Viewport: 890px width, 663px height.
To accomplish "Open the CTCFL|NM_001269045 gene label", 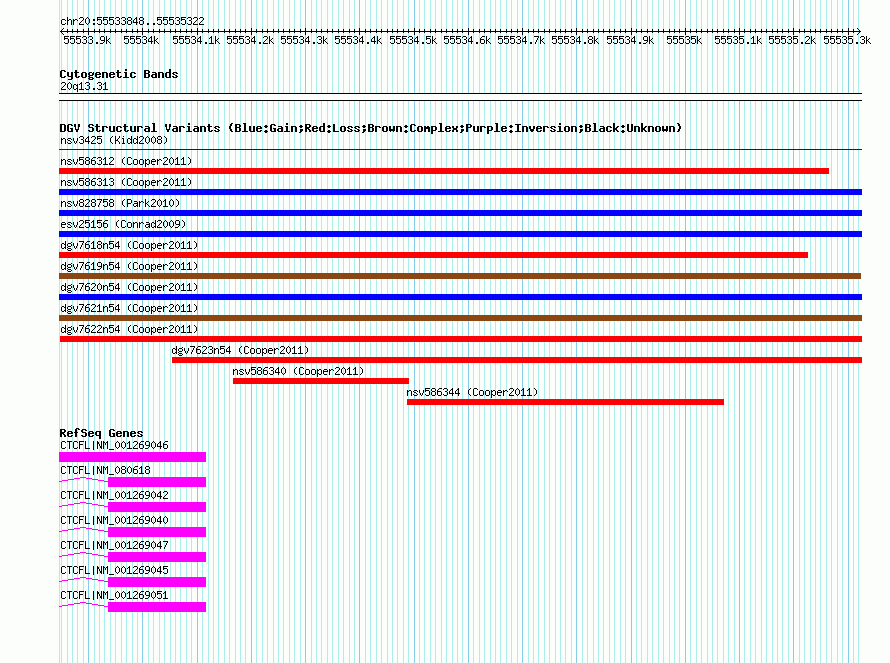I will [114, 570].
